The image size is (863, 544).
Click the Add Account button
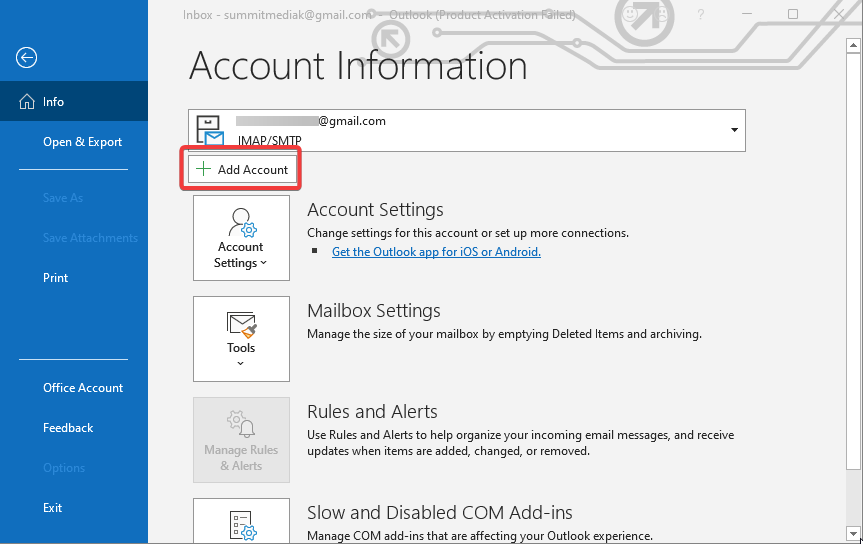coord(242,169)
